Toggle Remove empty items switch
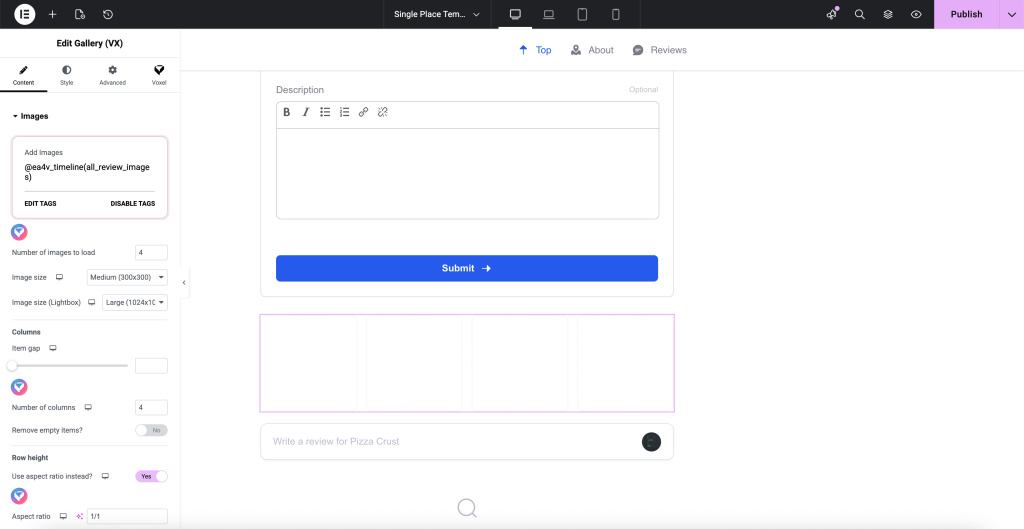Viewport: 1024px width, 529px height. pyautogui.click(x=151, y=430)
